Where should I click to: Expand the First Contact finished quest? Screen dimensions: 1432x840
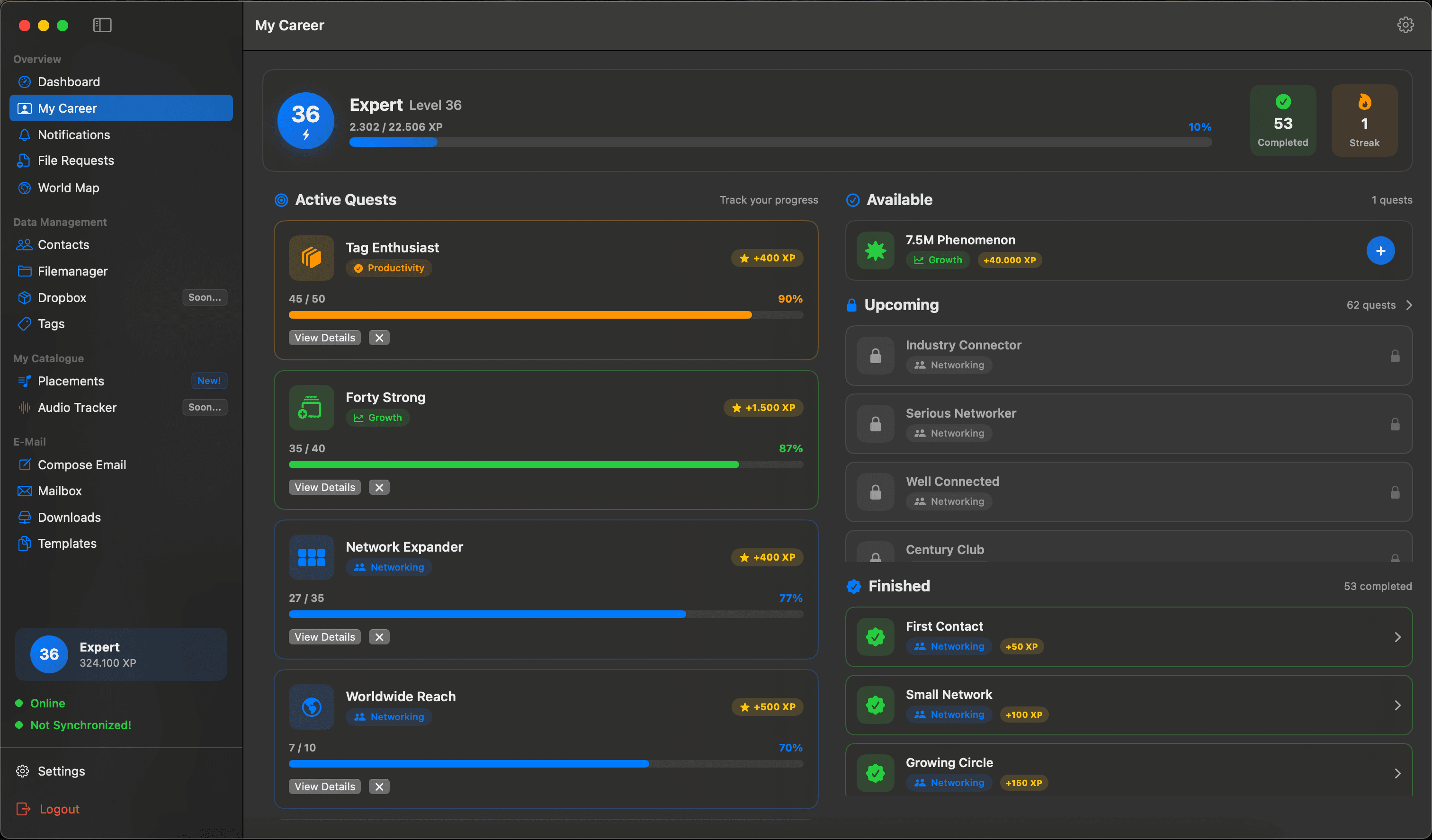[x=1397, y=636]
